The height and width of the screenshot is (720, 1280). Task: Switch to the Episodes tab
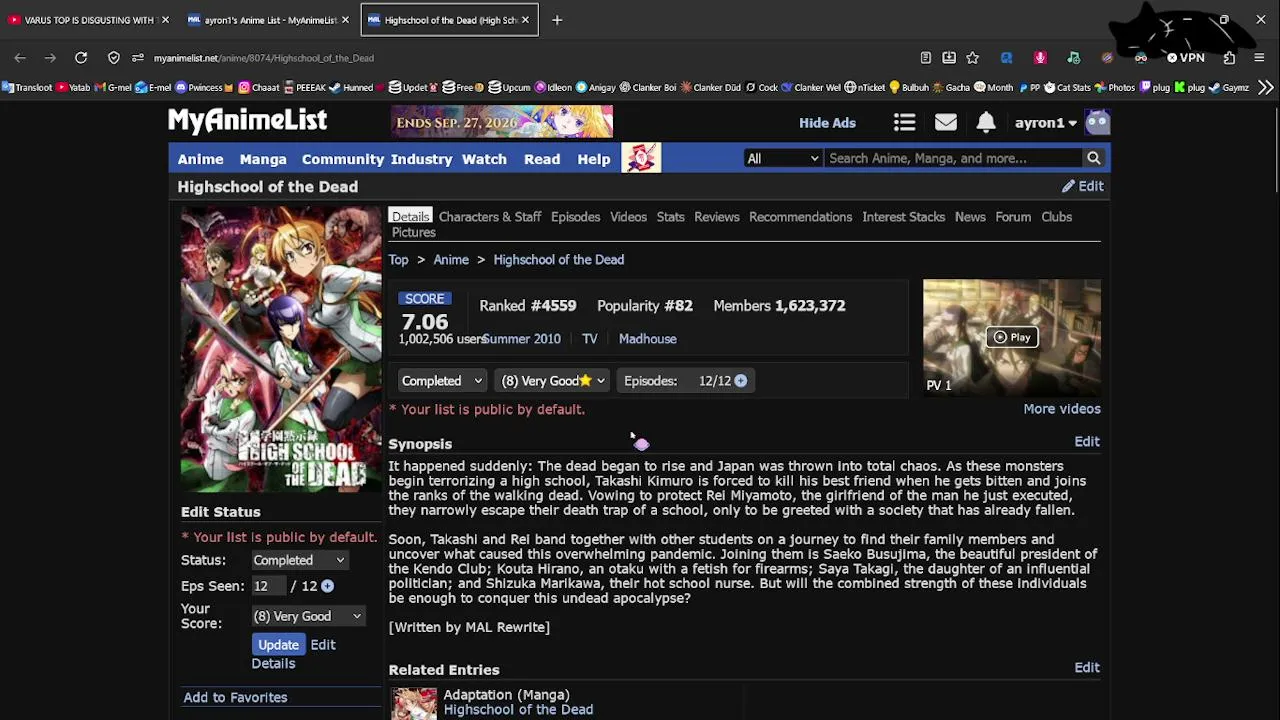click(x=575, y=217)
